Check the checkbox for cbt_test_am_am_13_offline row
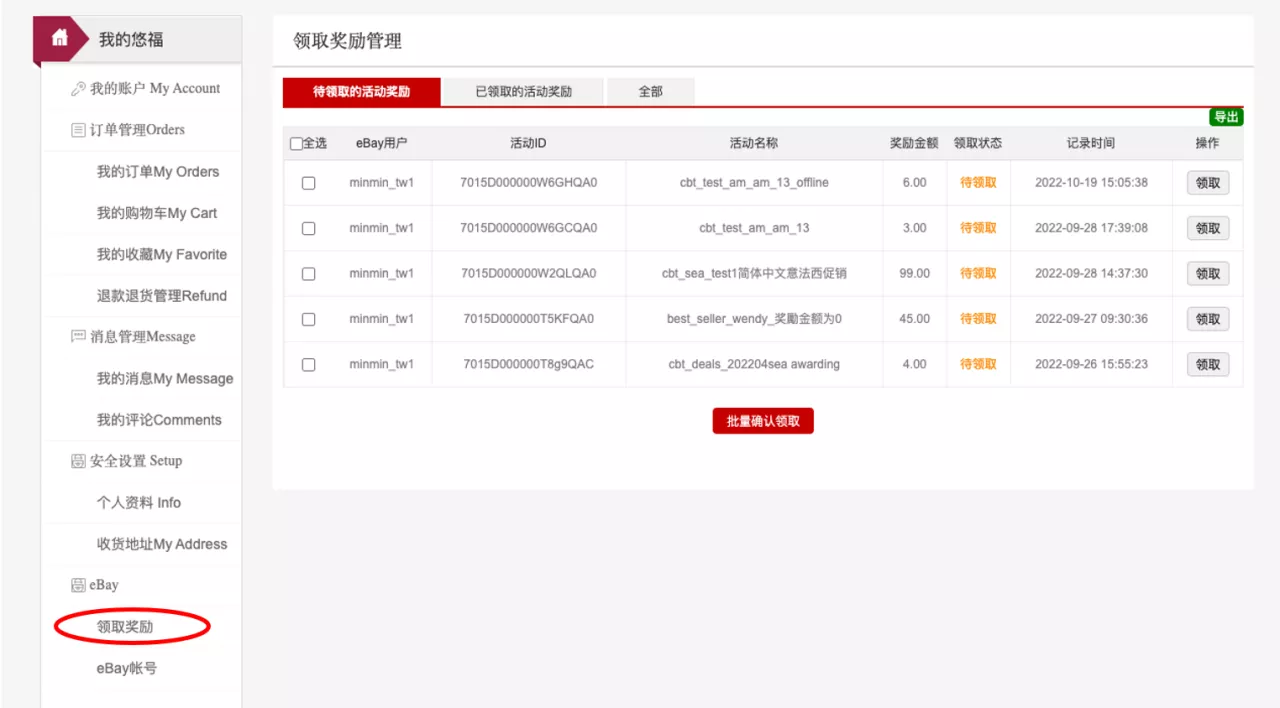The image size is (1280, 708). (x=308, y=182)
